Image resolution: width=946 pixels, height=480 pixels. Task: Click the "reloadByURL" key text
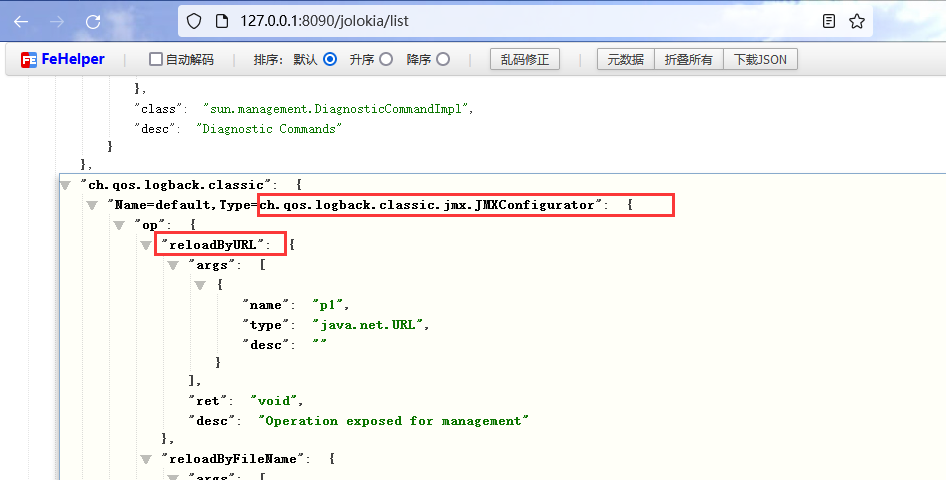[x=213, y=244]
